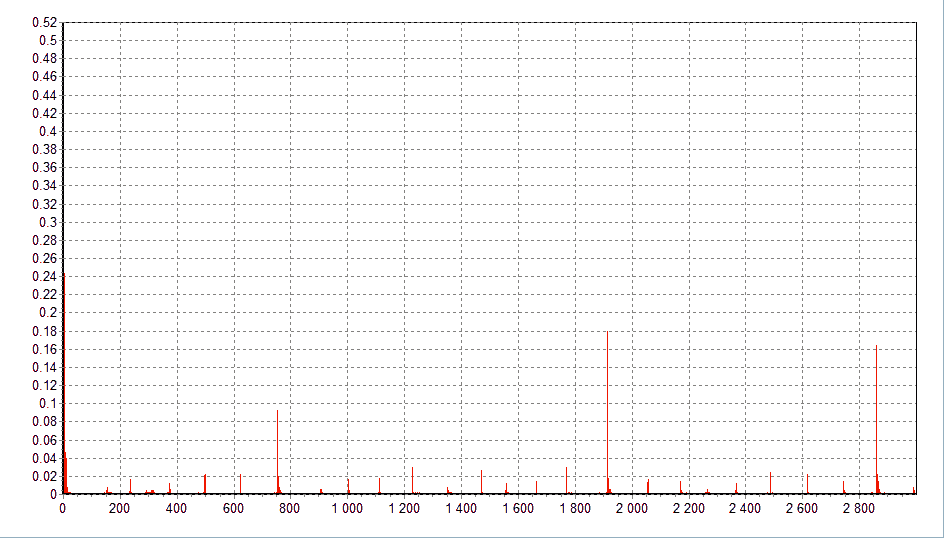Click the 0.52 label on the vertical axis
Image resolution: width=944 pixels, height=538 pixels.
click(x=45, y=22)
